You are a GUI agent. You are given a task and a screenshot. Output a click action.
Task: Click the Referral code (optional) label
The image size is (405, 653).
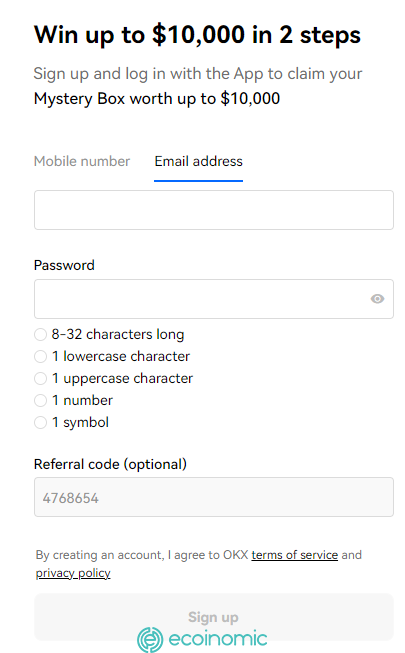click(110, 464)
